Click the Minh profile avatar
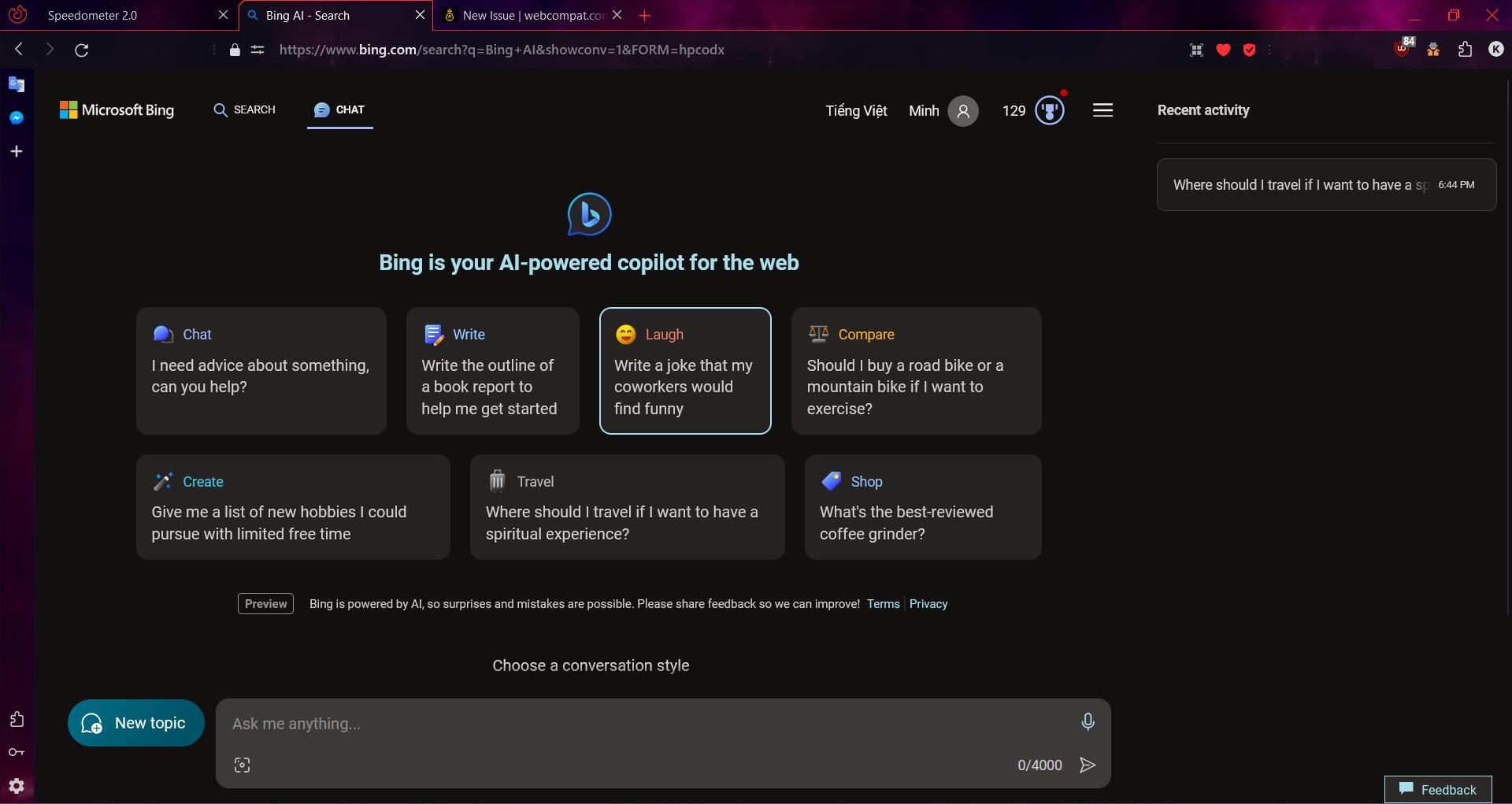1512x804 pixels. pos(962,110)
